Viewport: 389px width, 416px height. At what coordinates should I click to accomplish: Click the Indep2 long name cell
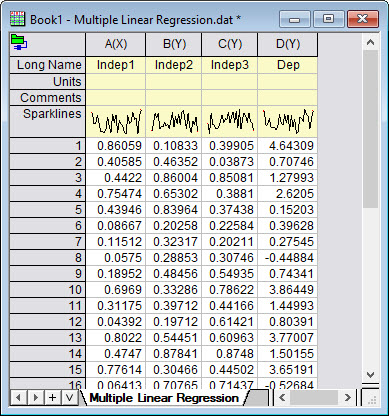[174, 65]
